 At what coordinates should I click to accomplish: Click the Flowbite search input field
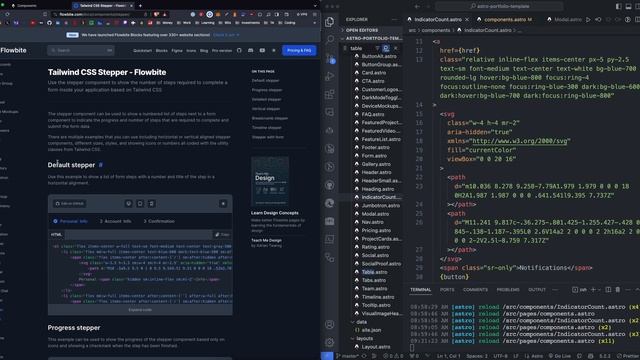click(x=81, y=50)
